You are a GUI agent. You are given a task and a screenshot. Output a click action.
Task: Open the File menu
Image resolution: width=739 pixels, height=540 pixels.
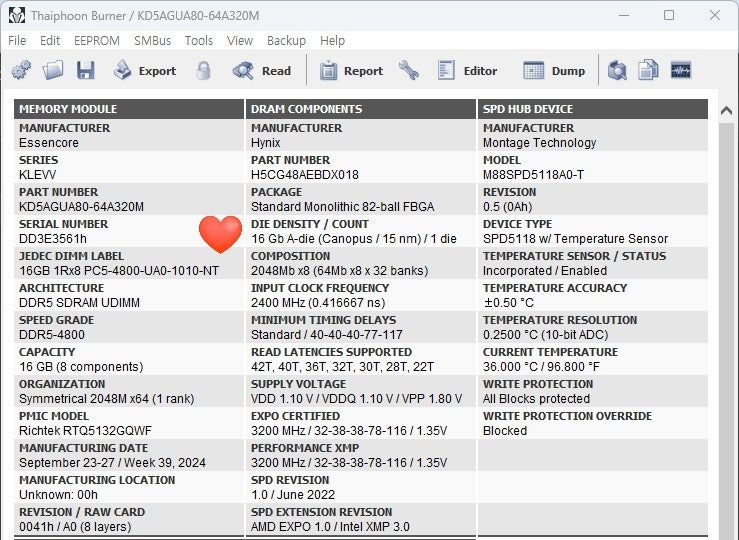[x=17, y=41]
